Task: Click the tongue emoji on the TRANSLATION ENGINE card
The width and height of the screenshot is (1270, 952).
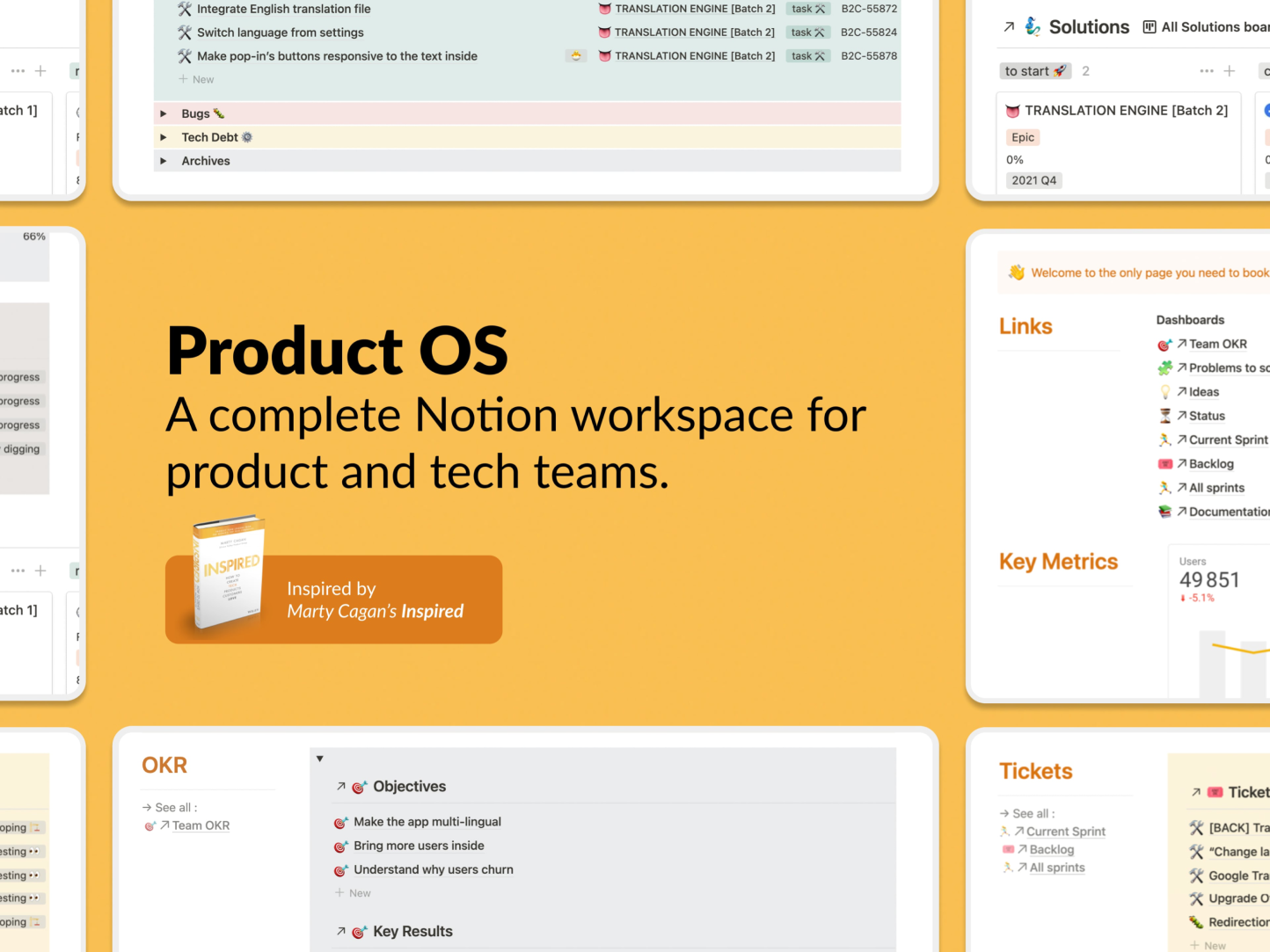Action: 1012,110
